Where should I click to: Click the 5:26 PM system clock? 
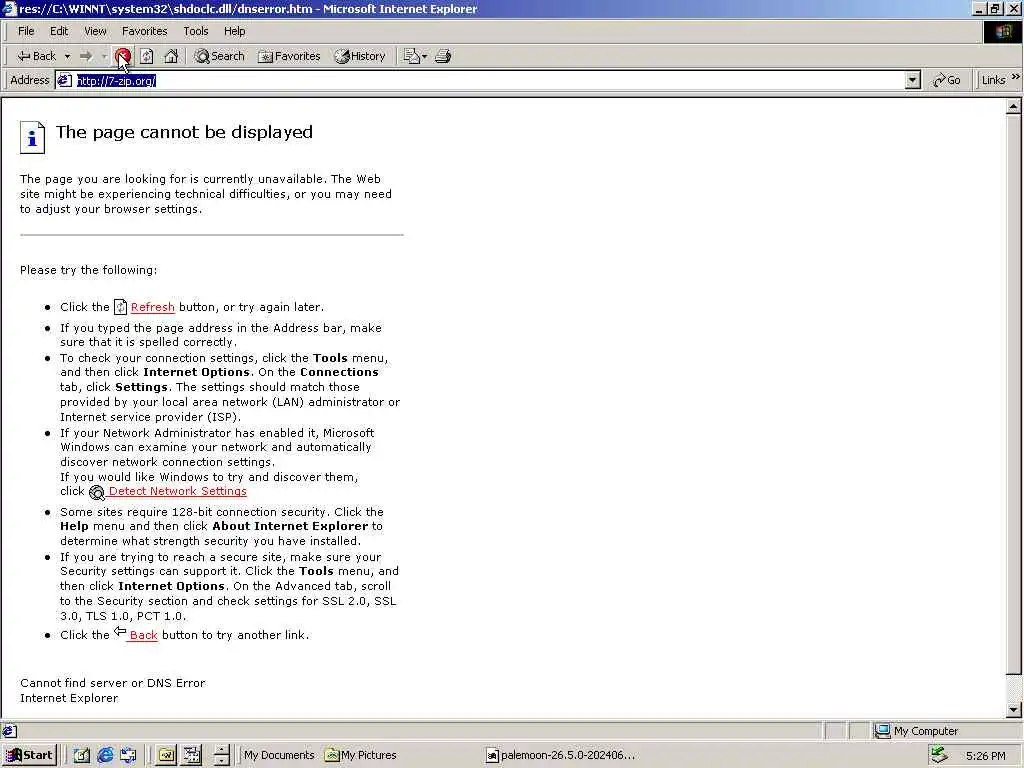pos(985,756)
